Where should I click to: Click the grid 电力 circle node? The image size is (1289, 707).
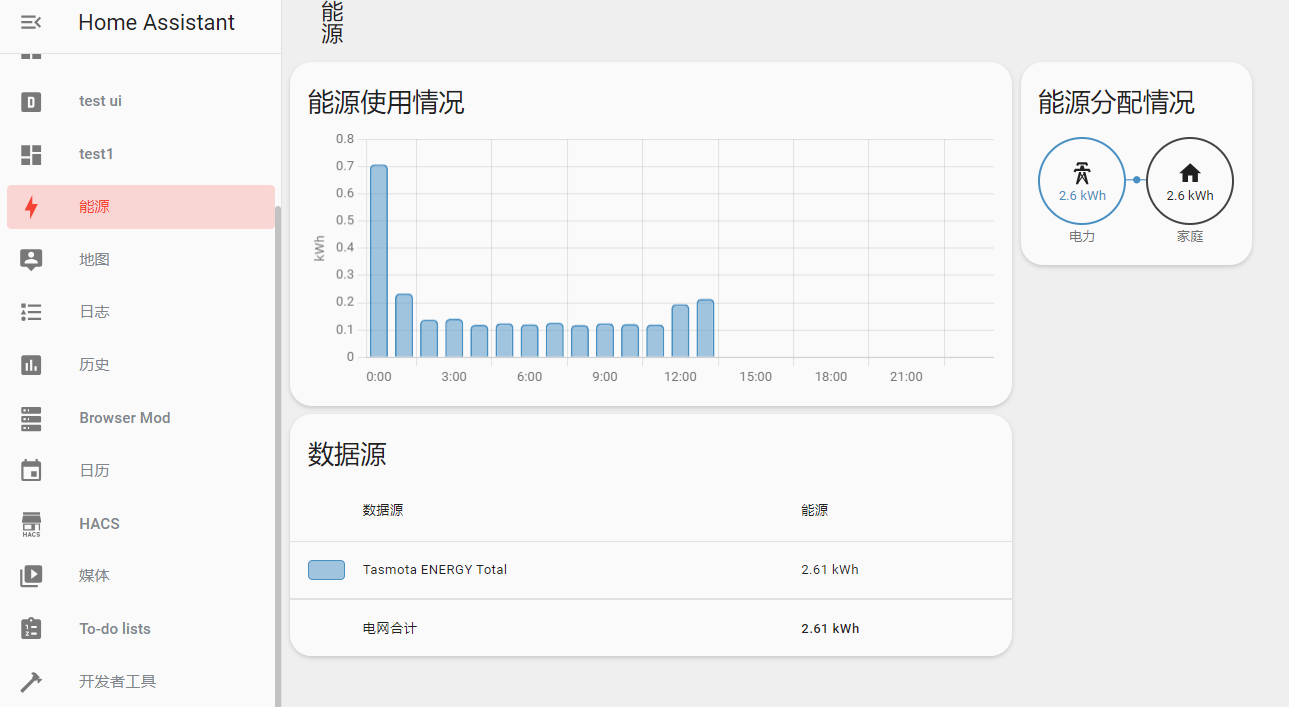(1082, 181)
